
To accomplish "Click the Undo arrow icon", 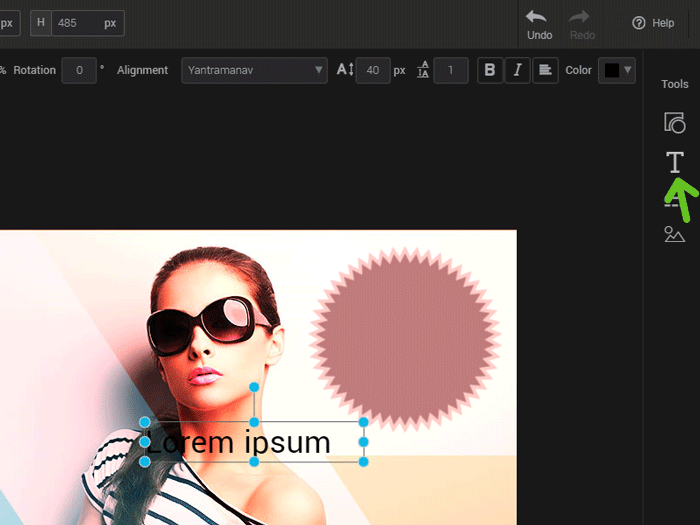I will pyautogui.click(x=537, y=17).
